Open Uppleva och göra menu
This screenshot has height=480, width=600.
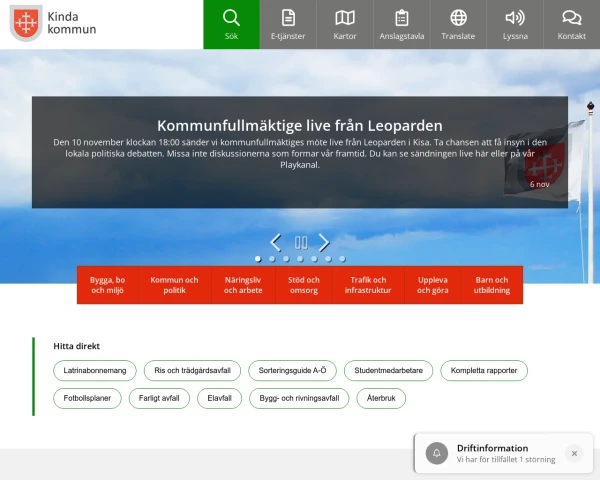pos(433,285)
